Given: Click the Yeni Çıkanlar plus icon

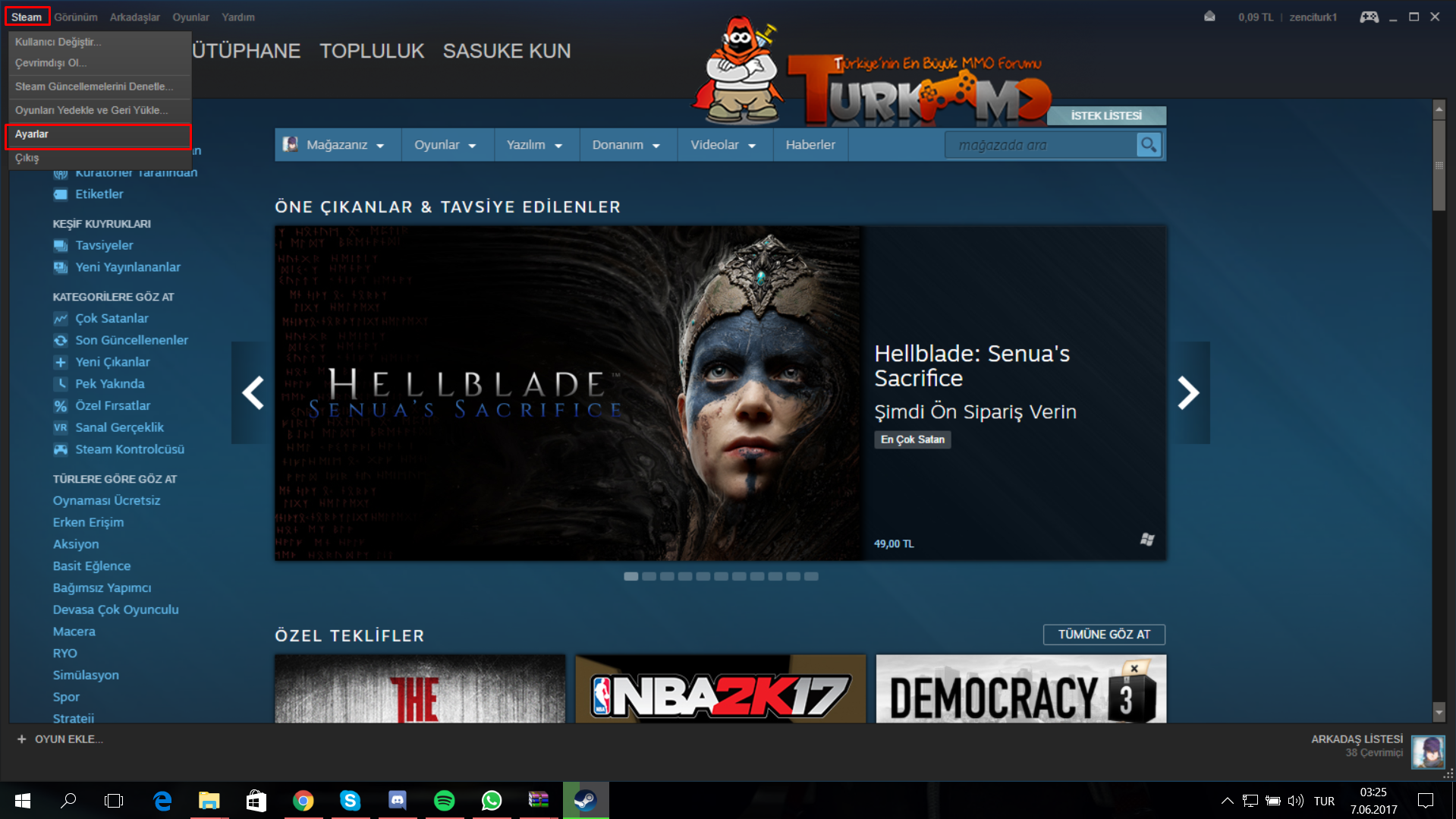Looking at the screenshot, I should click(61, 363).
